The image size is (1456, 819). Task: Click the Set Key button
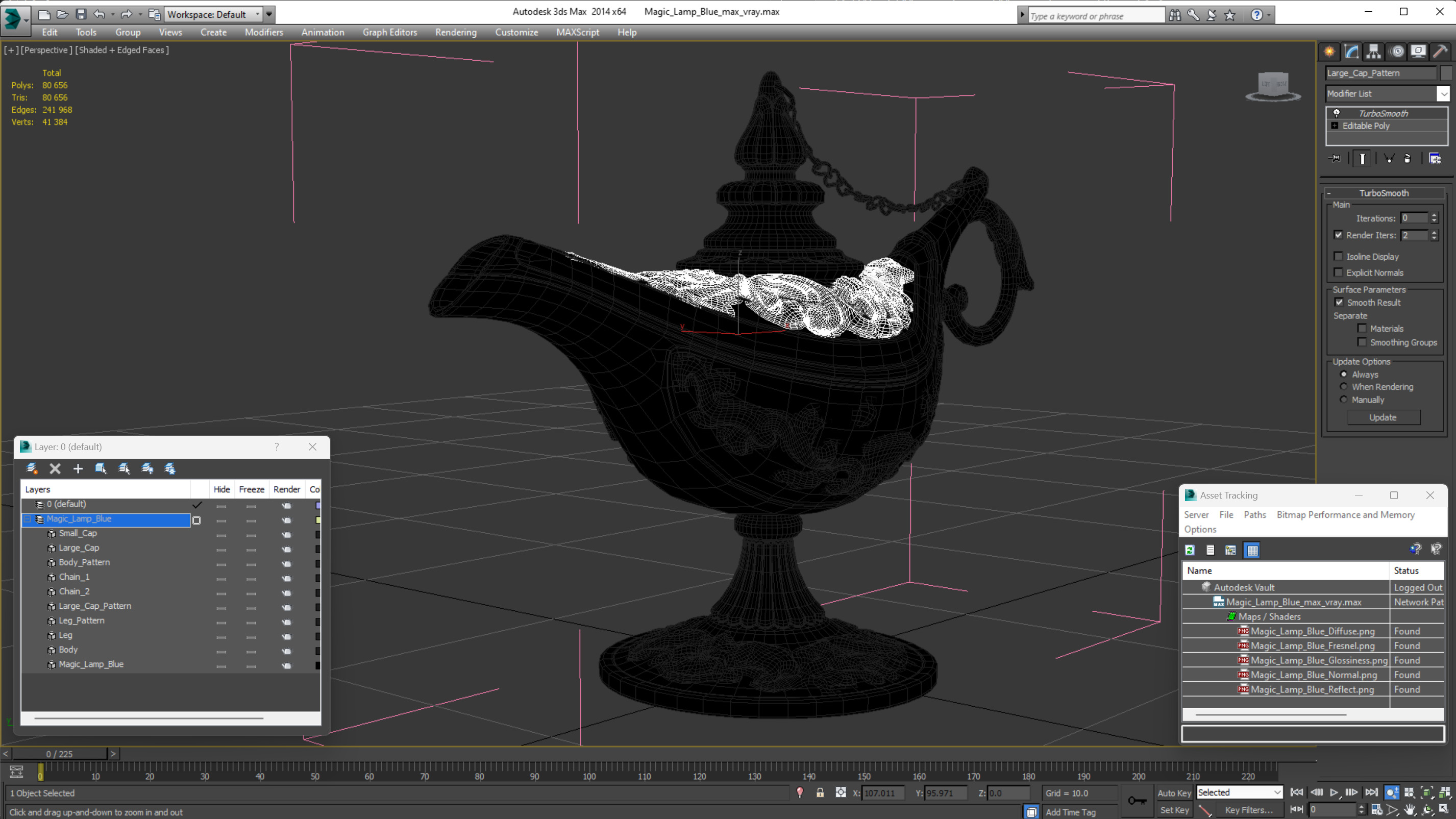(x=1174, y=810)
